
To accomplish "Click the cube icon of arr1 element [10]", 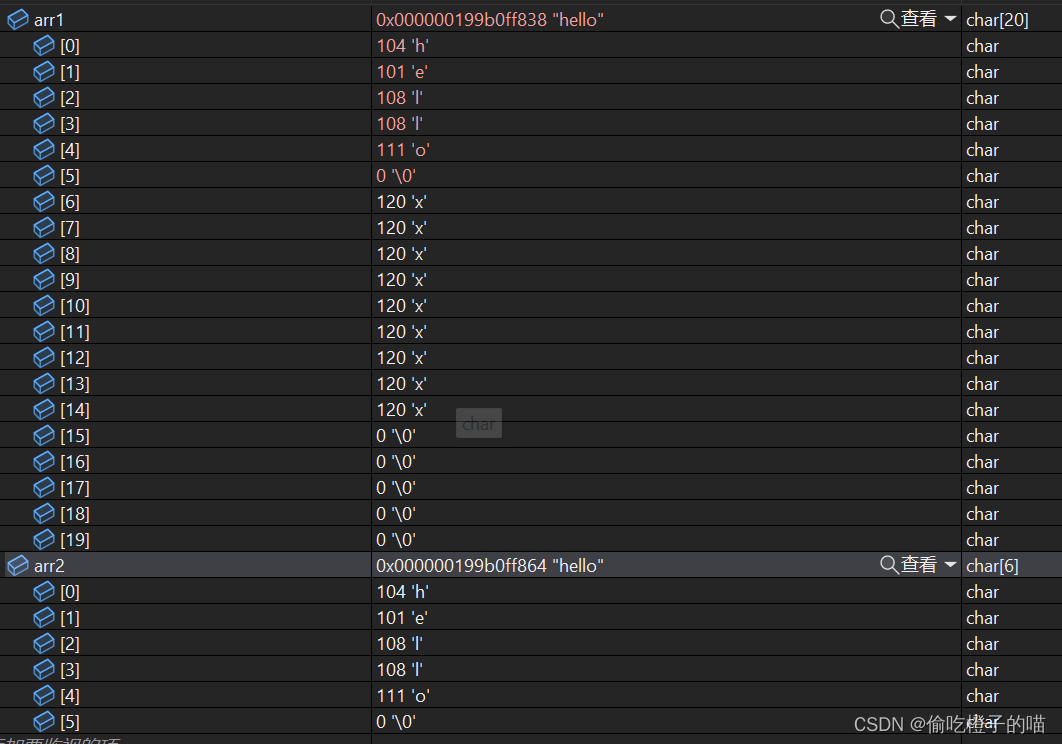I will tap(44, 306).
